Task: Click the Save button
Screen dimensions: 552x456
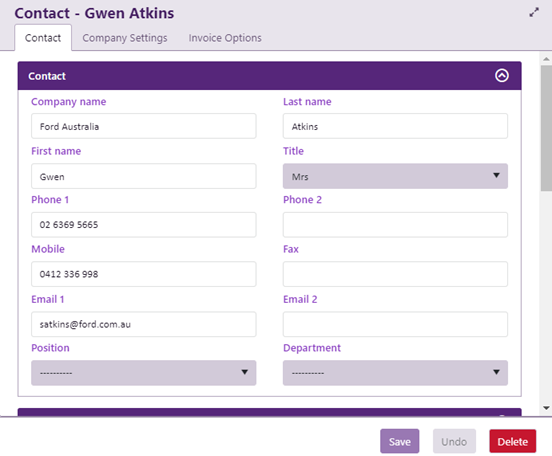Action: tap(400, 441)
